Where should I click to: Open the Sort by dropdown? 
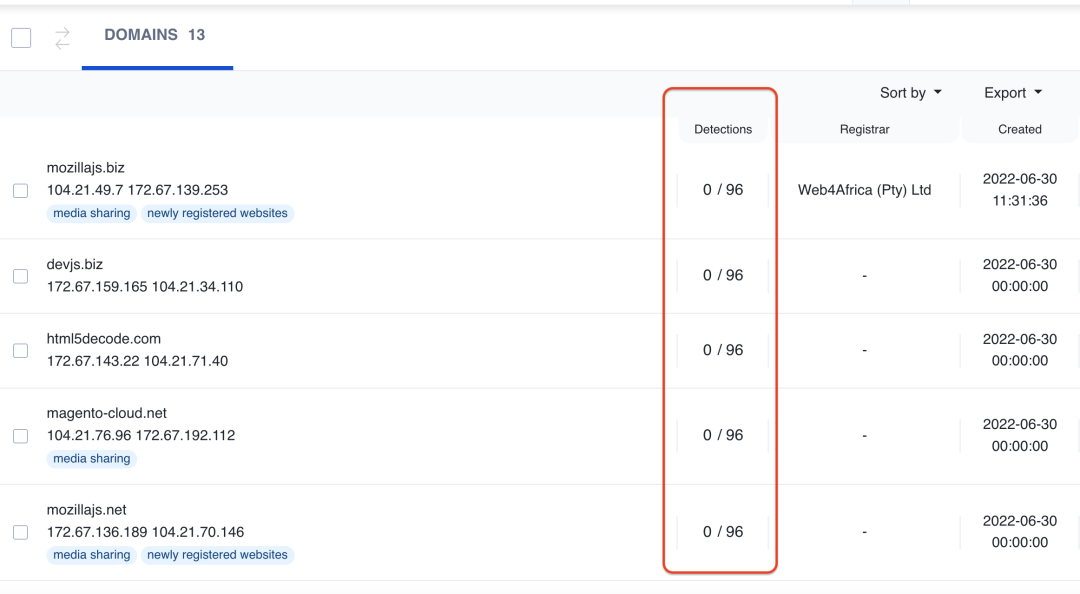click(910, 93)
